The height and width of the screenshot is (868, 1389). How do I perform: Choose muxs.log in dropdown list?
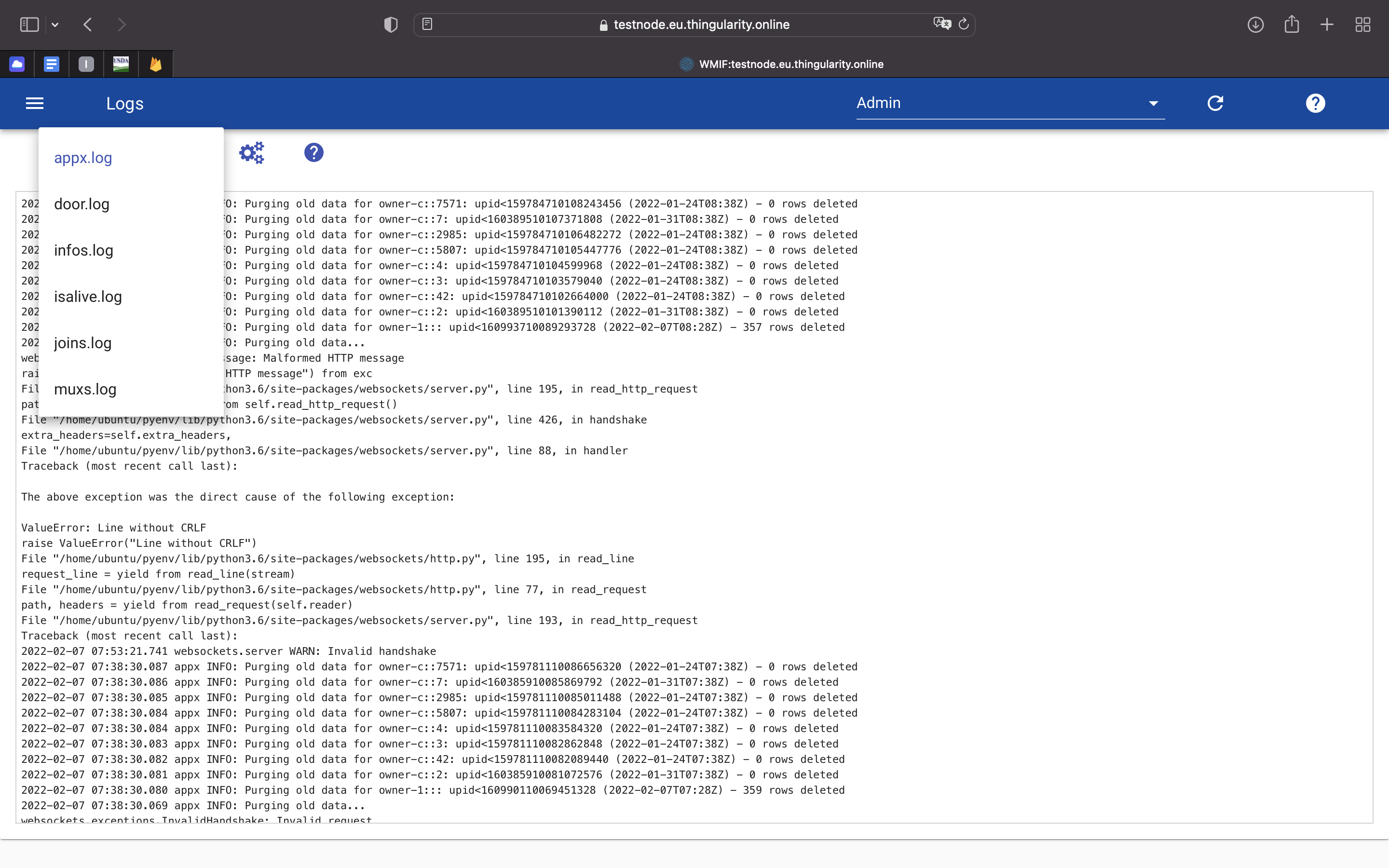click(x=85, y=389)
